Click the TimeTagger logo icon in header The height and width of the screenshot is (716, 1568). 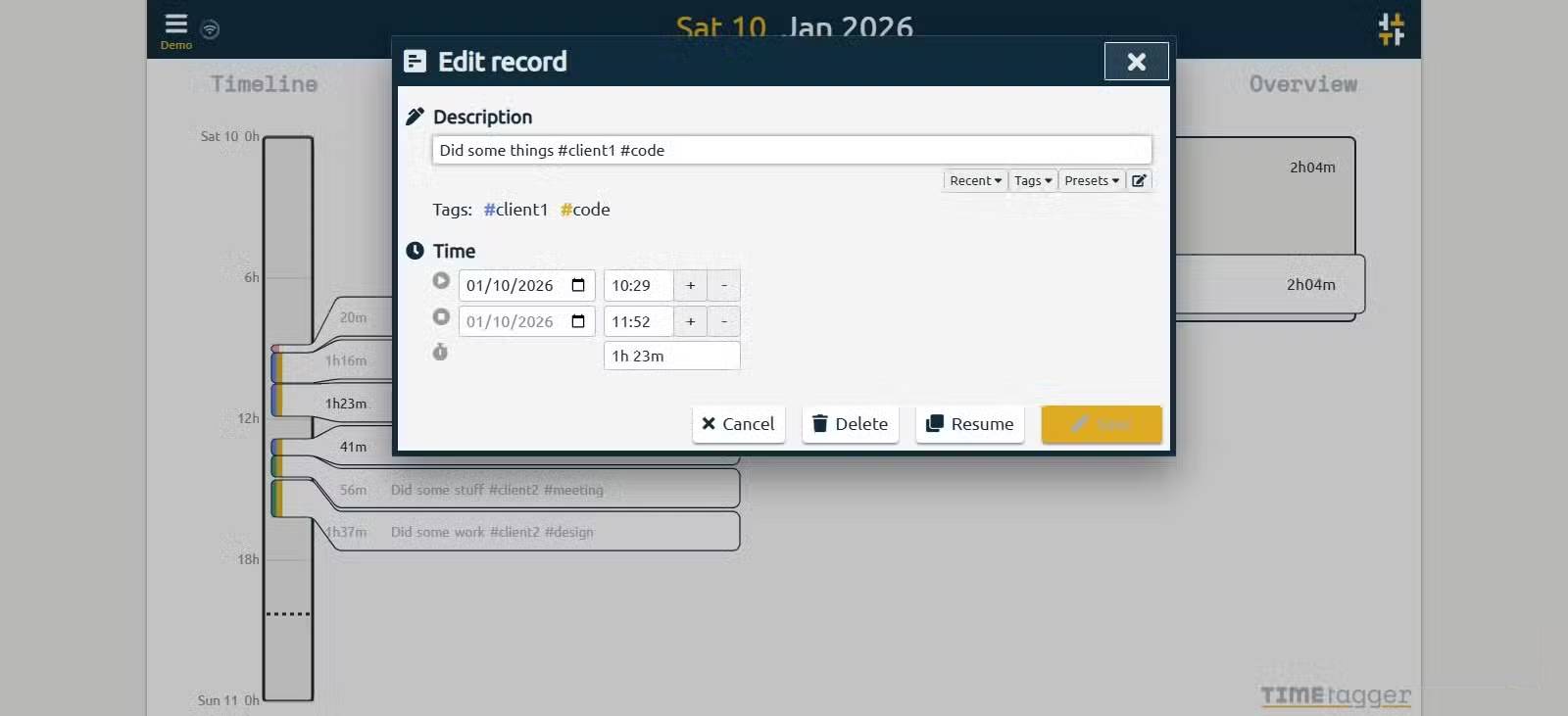(1391, 29)
